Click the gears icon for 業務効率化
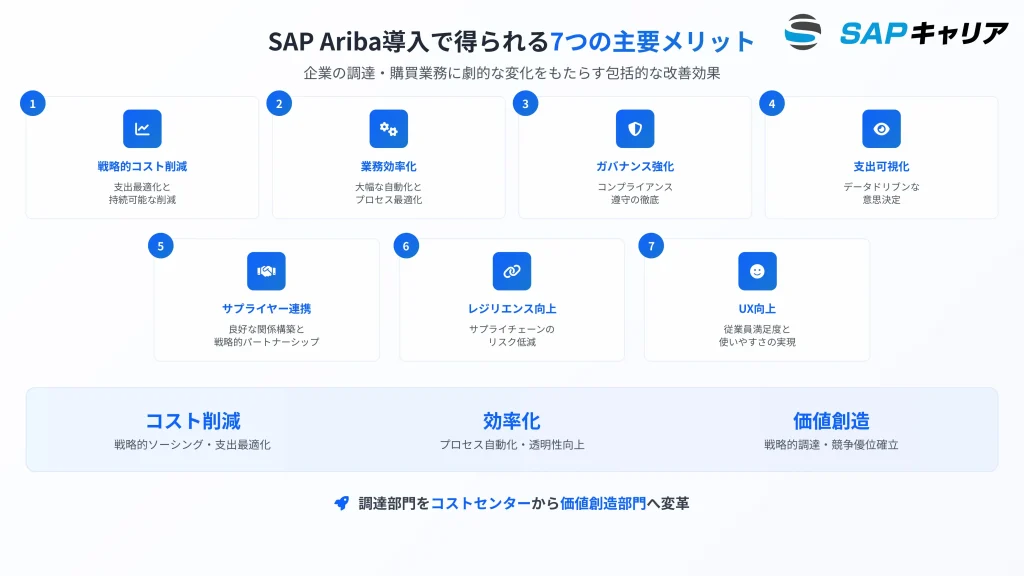 (389, 129)
